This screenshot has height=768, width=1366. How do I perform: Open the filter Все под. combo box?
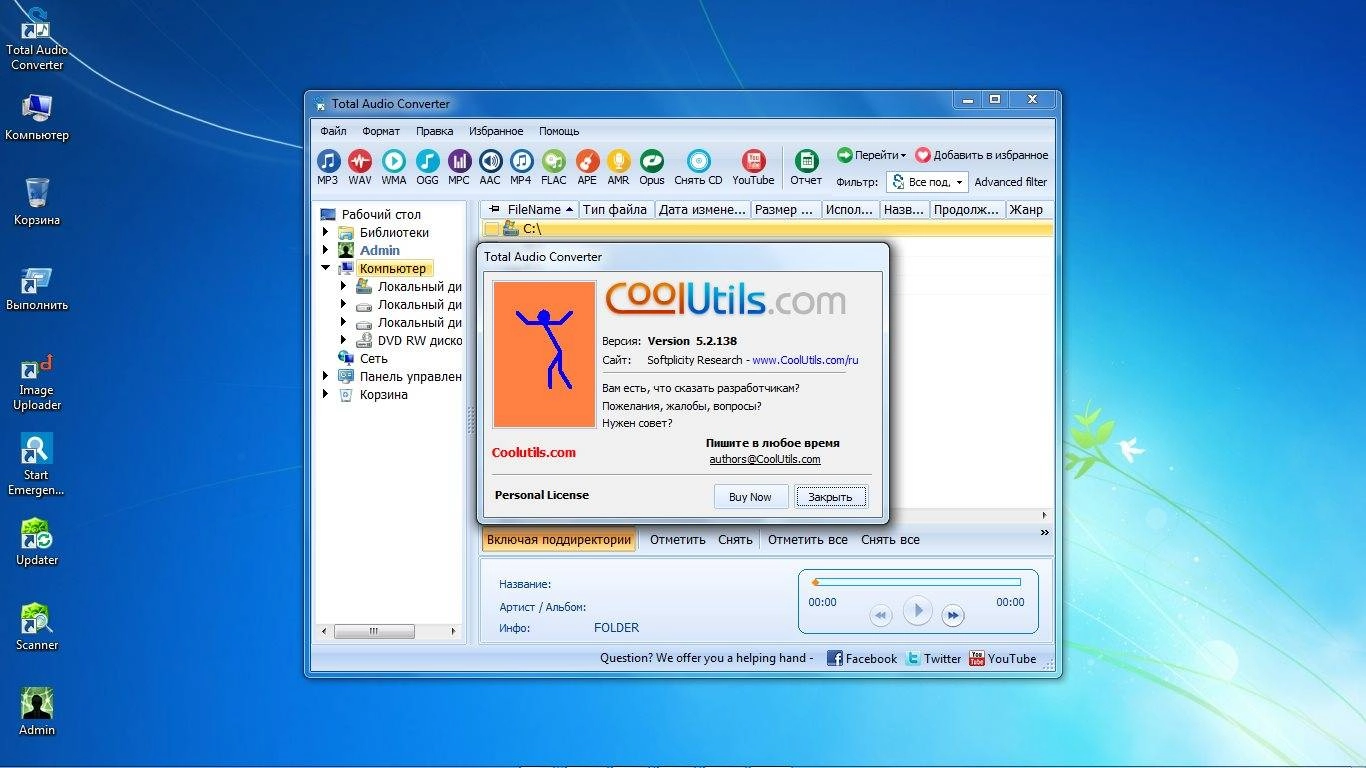[x=928, y=182]
